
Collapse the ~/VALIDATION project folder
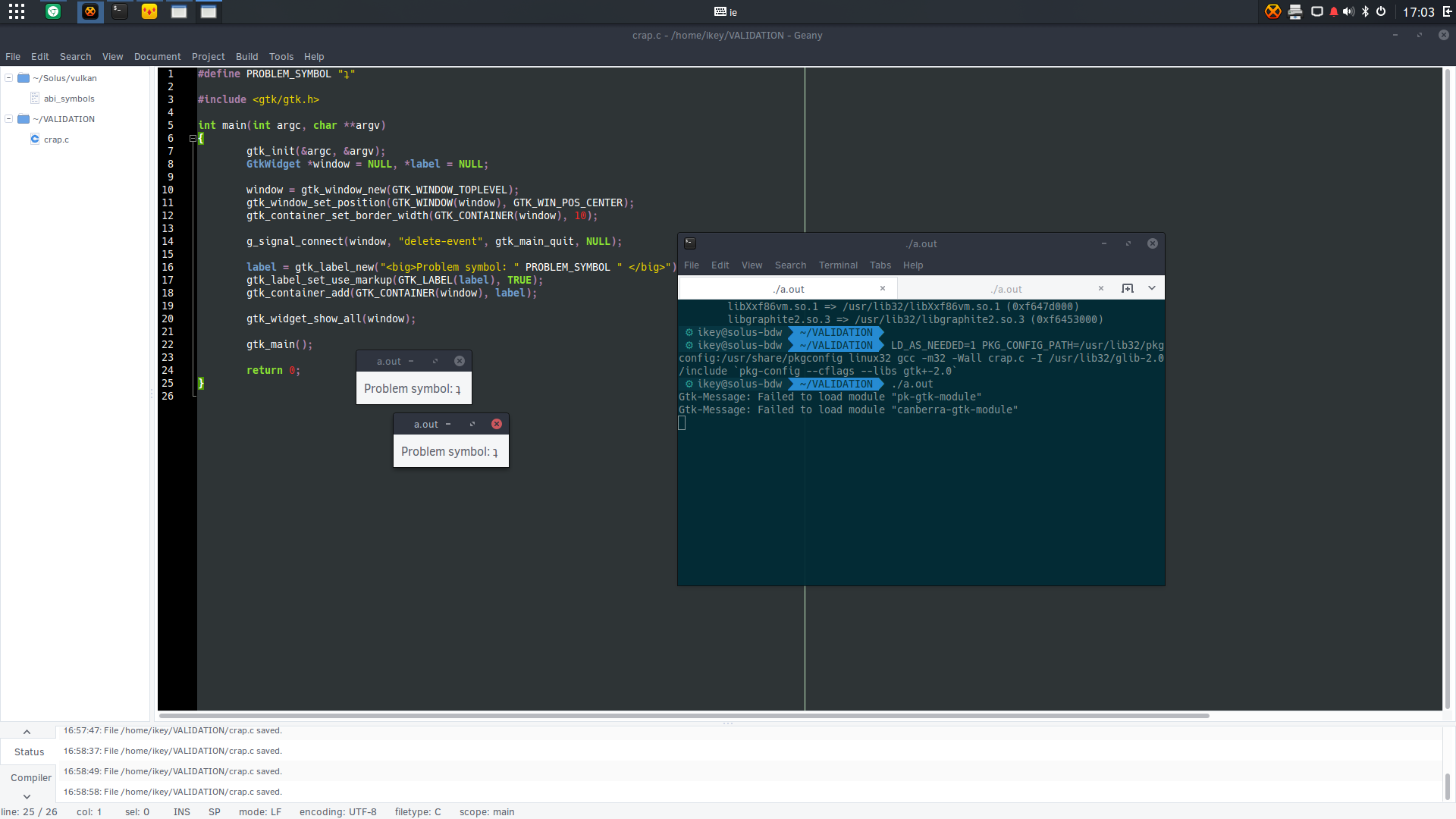click(9, 118)
